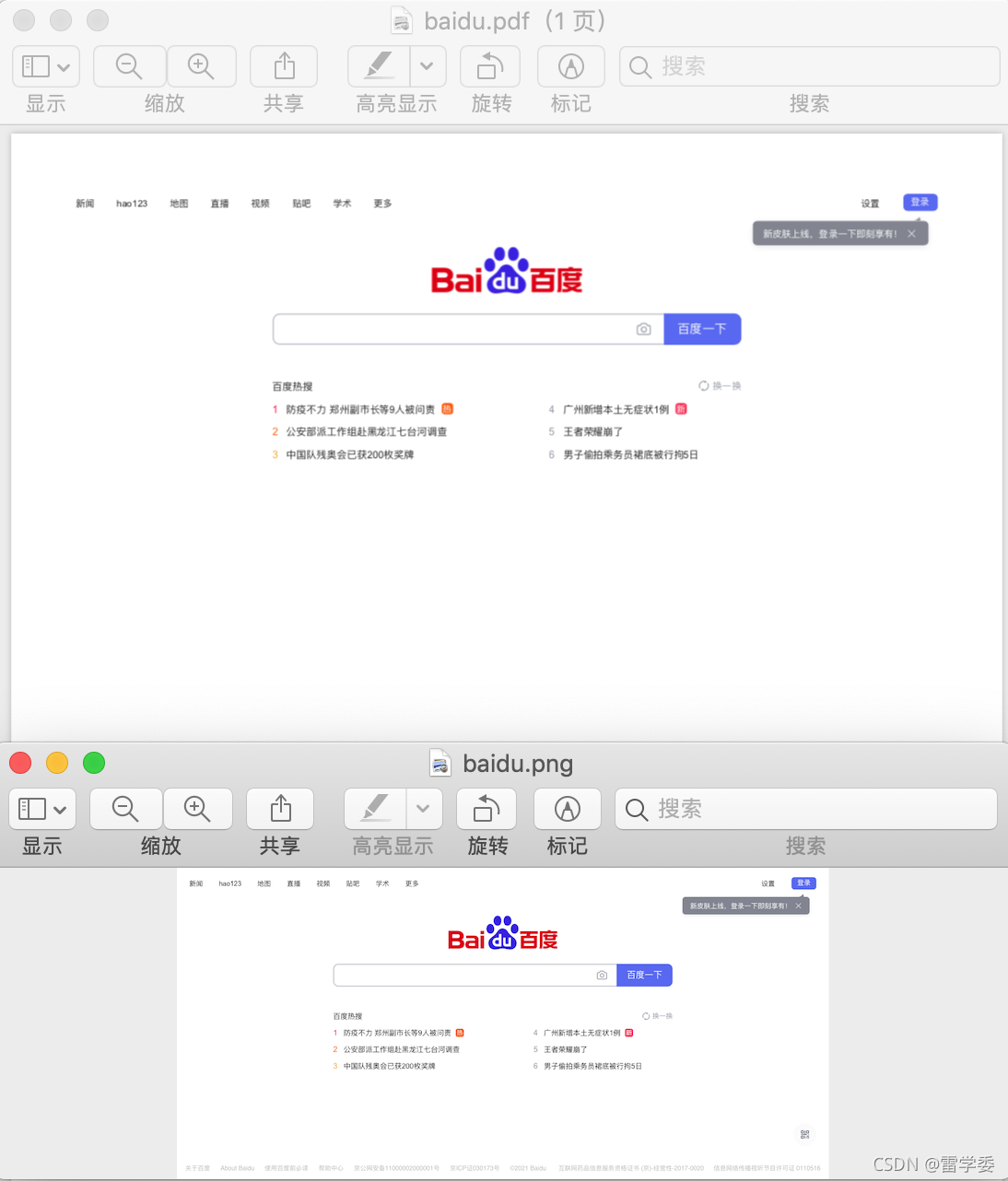The width and height of the screenshot is (1008, 1181).
Task: Click the 搜索 search field in baidu.pdf toolbar
Action: click(x=809, y=66)
